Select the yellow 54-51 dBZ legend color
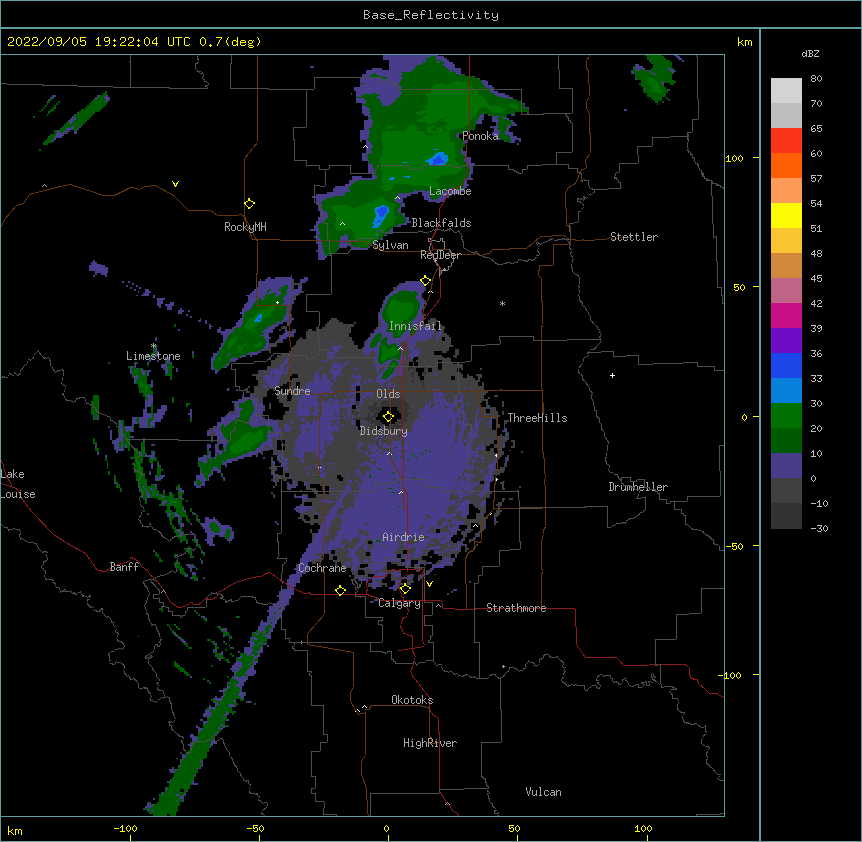Screen dimensions: 862x842 click(x=786, y=215)
